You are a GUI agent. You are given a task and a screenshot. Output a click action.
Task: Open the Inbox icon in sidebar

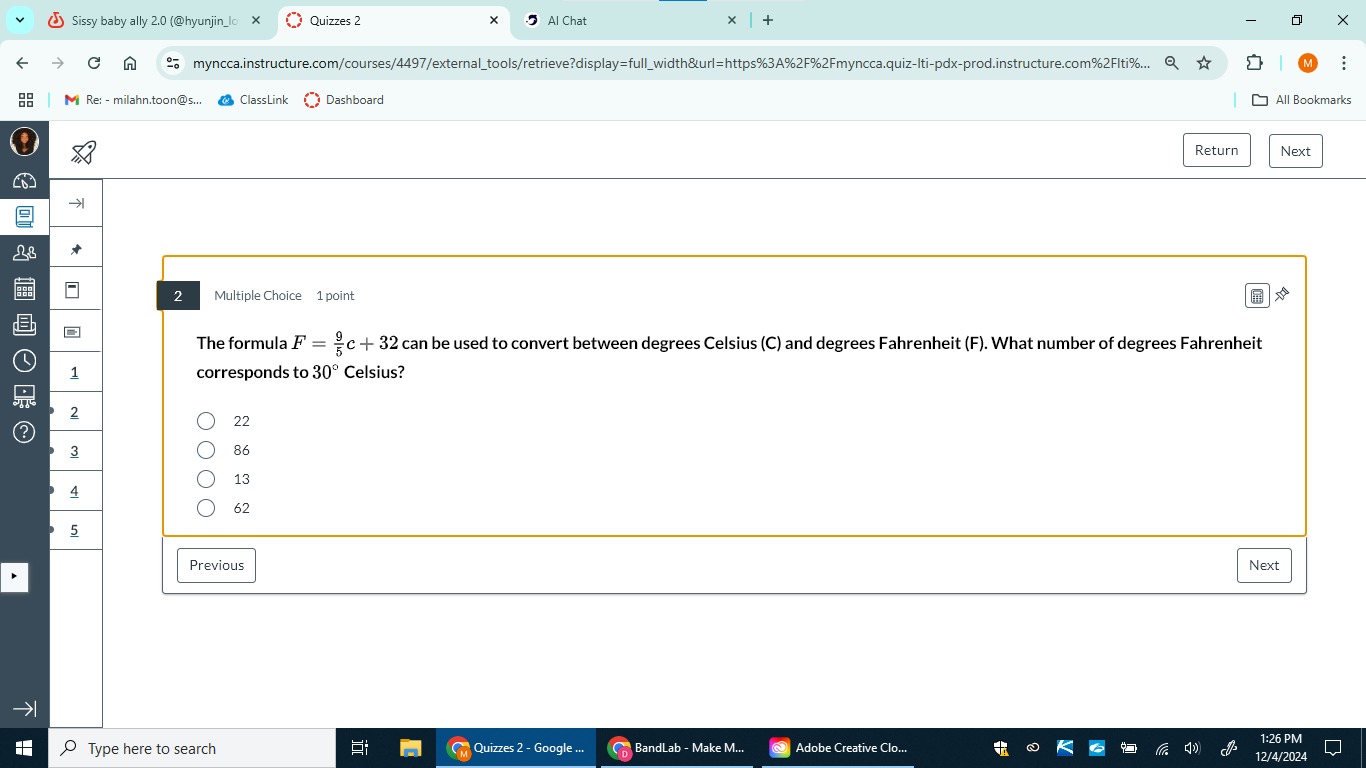coord(24,324)
